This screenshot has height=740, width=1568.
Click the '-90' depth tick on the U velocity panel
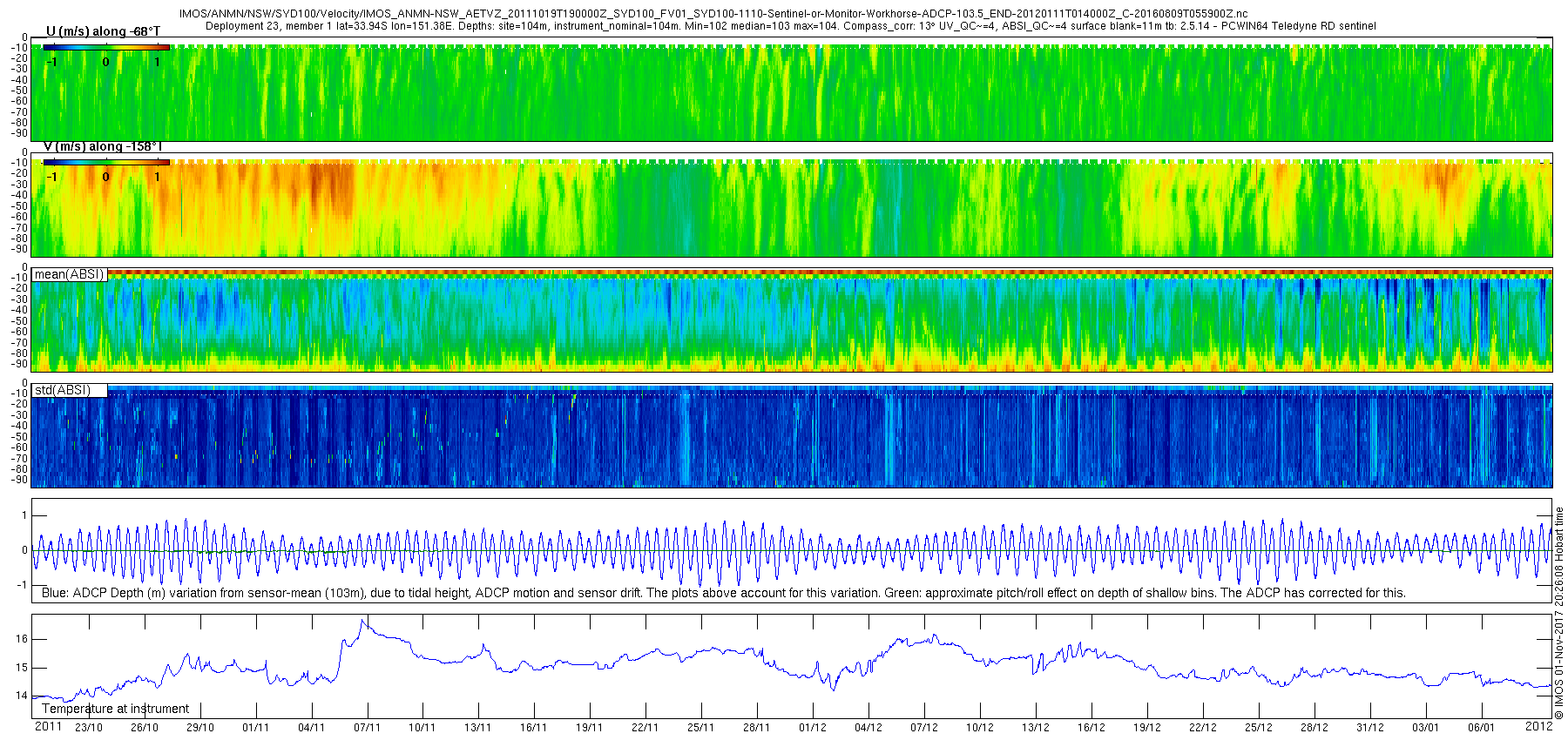[x=19, y=133]
